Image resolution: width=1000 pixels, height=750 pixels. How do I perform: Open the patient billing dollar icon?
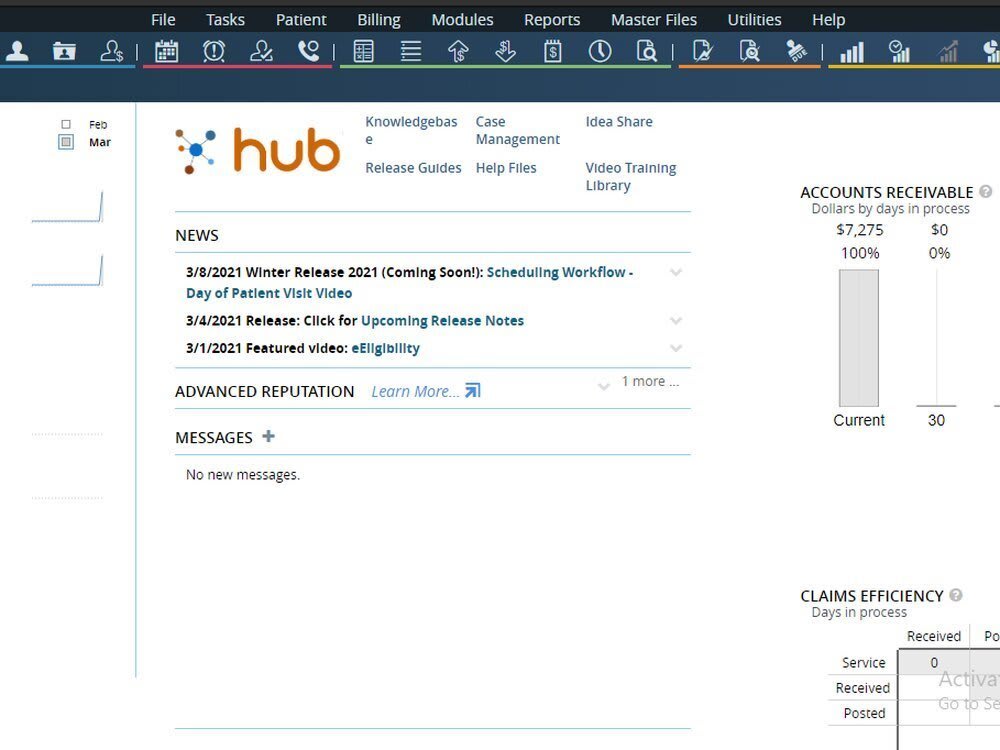click(x=112, y=51)
